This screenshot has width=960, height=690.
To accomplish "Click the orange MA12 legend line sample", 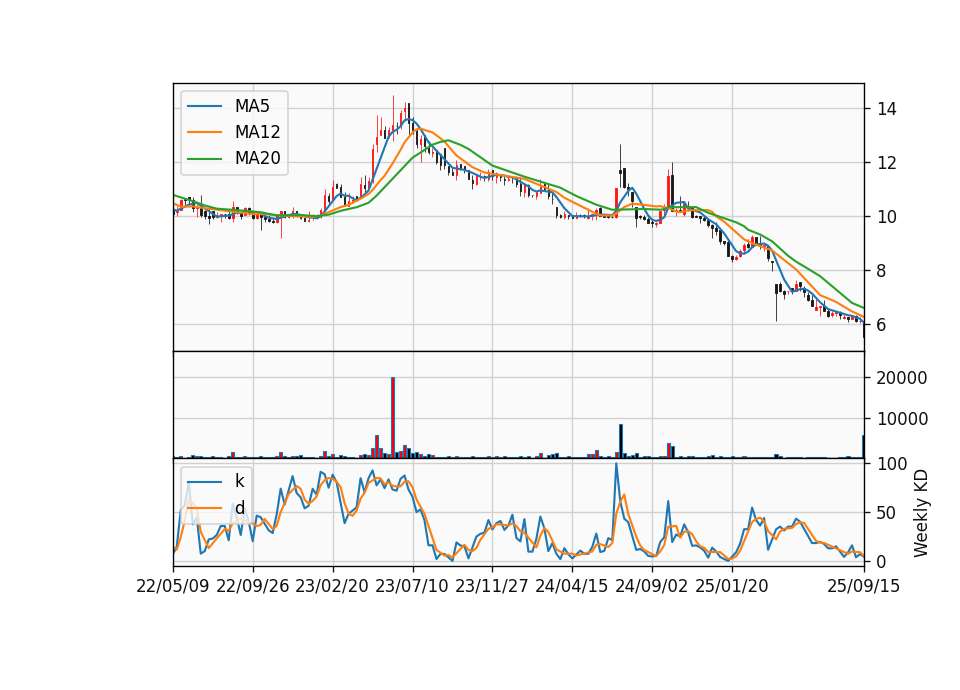I will click(204, 132).
